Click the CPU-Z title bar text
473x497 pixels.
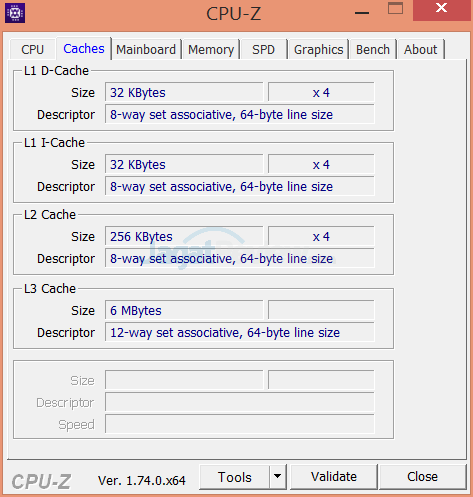233,14
